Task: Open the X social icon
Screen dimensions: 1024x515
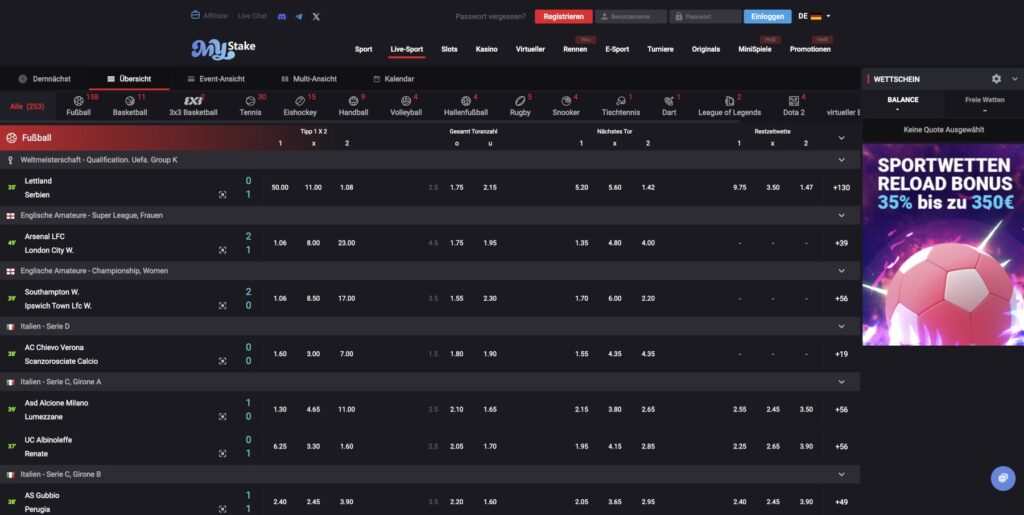Action: pyautogui.click(x=316, y=16)
